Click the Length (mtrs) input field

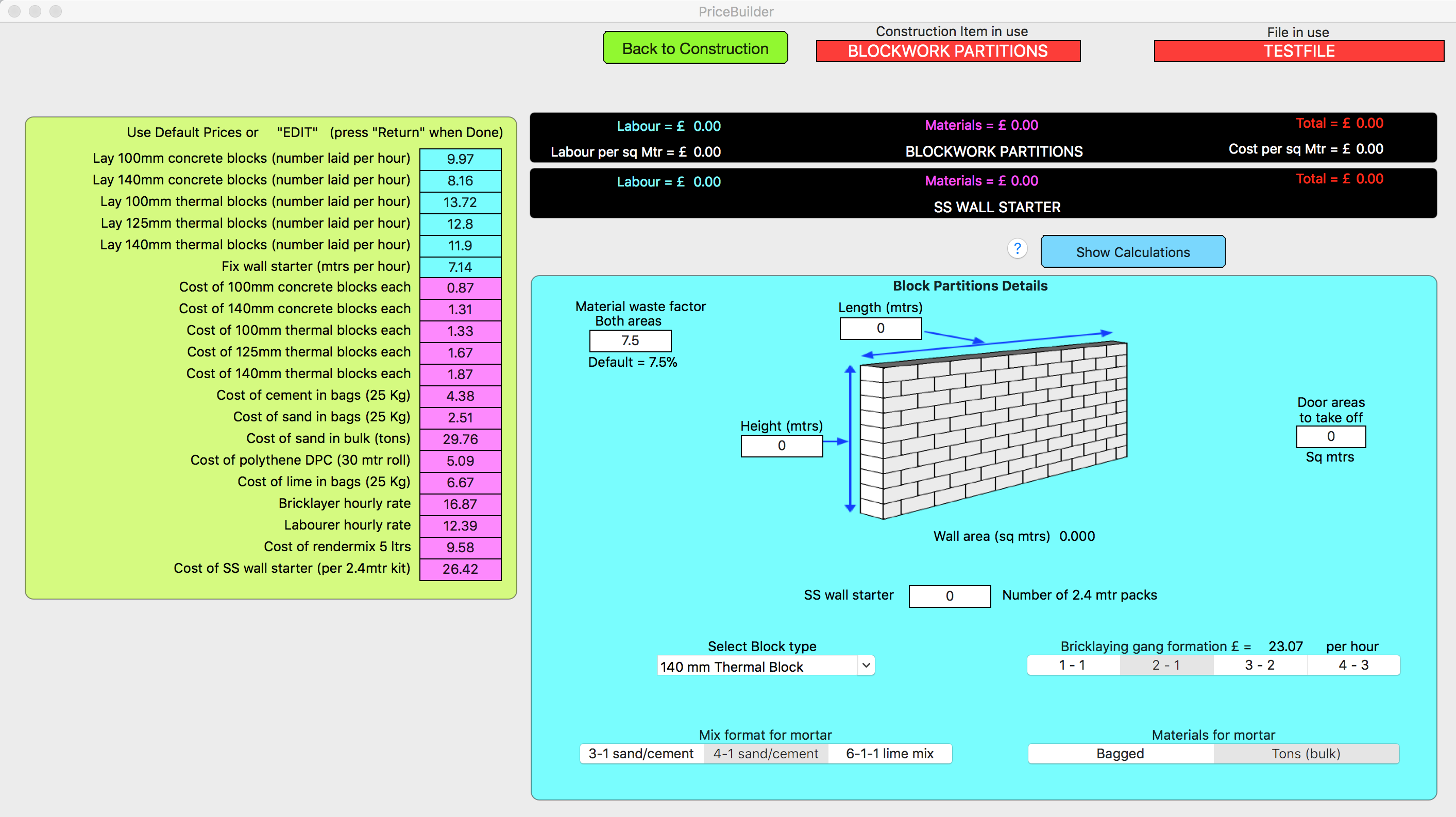881,328
